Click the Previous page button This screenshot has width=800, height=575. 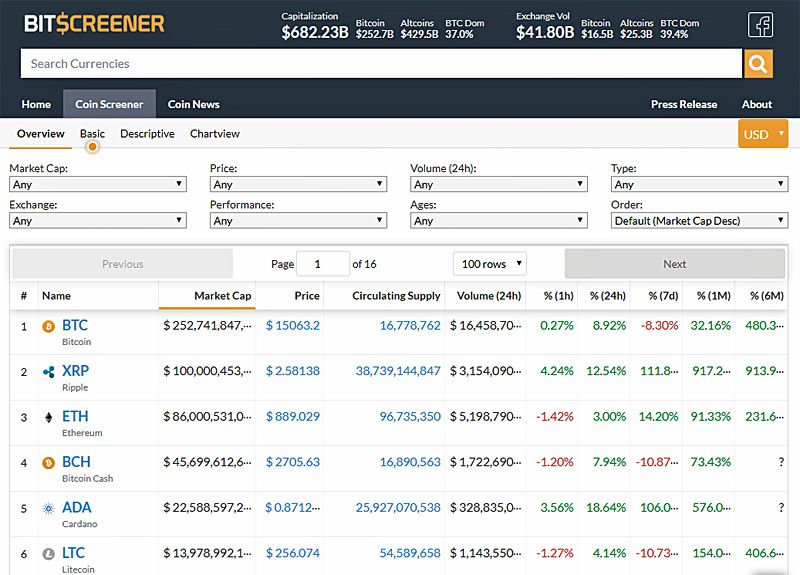pos(122,264)
